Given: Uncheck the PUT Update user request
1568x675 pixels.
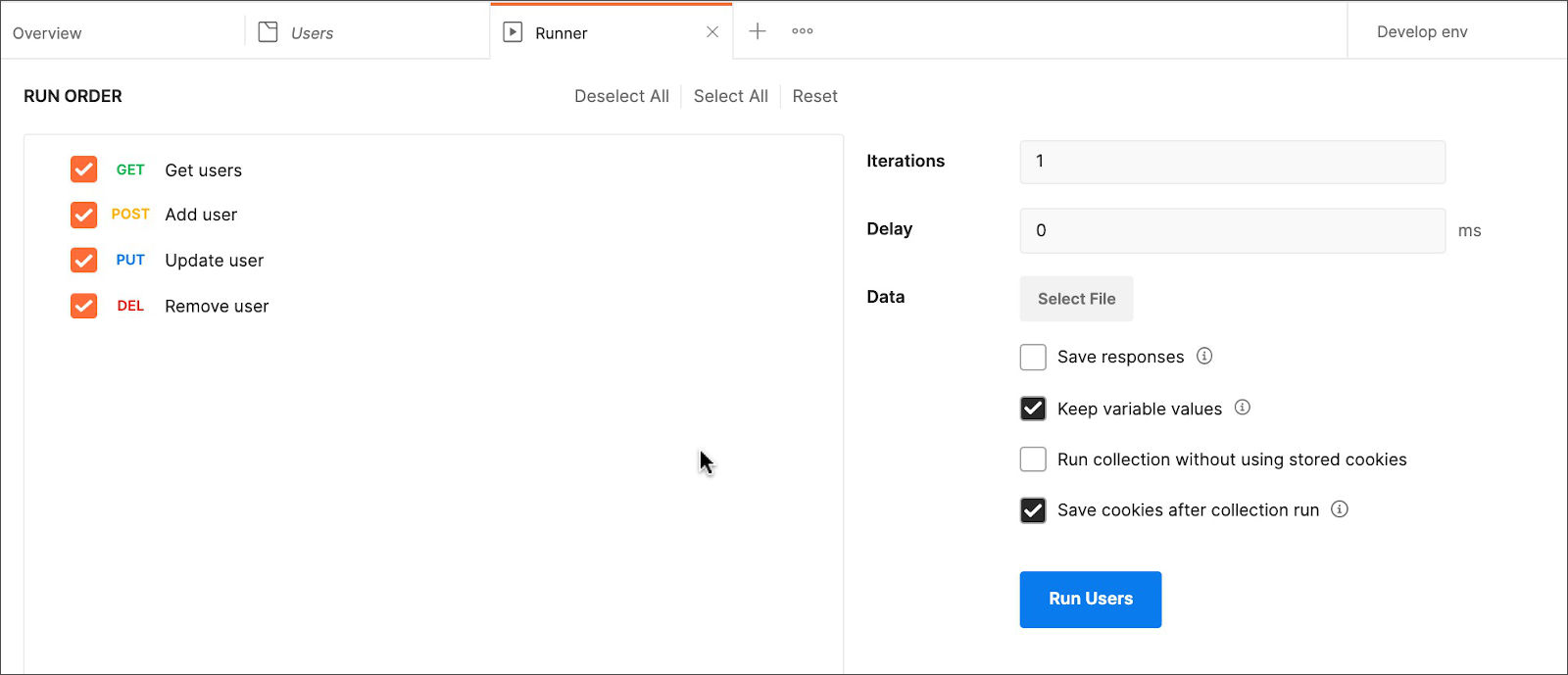Looking at the screenshot, I should click(84, 260).
